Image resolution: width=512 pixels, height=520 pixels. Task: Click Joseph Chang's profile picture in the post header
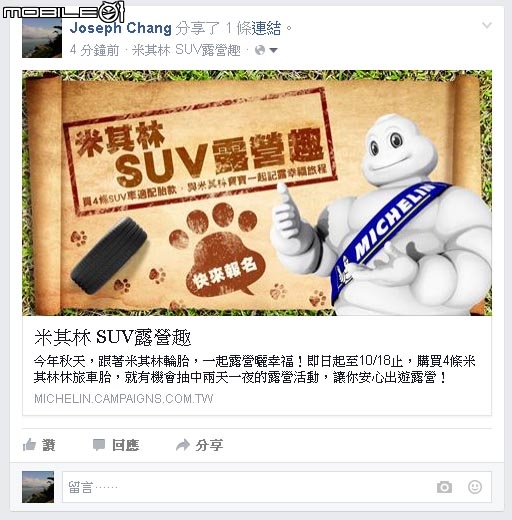pos(42,38)
